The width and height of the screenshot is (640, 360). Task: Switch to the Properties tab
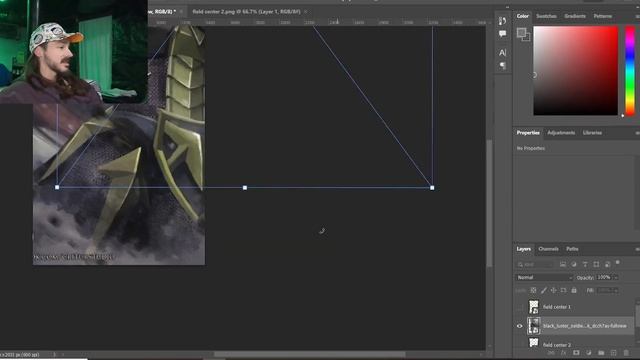tap(528, 133)
